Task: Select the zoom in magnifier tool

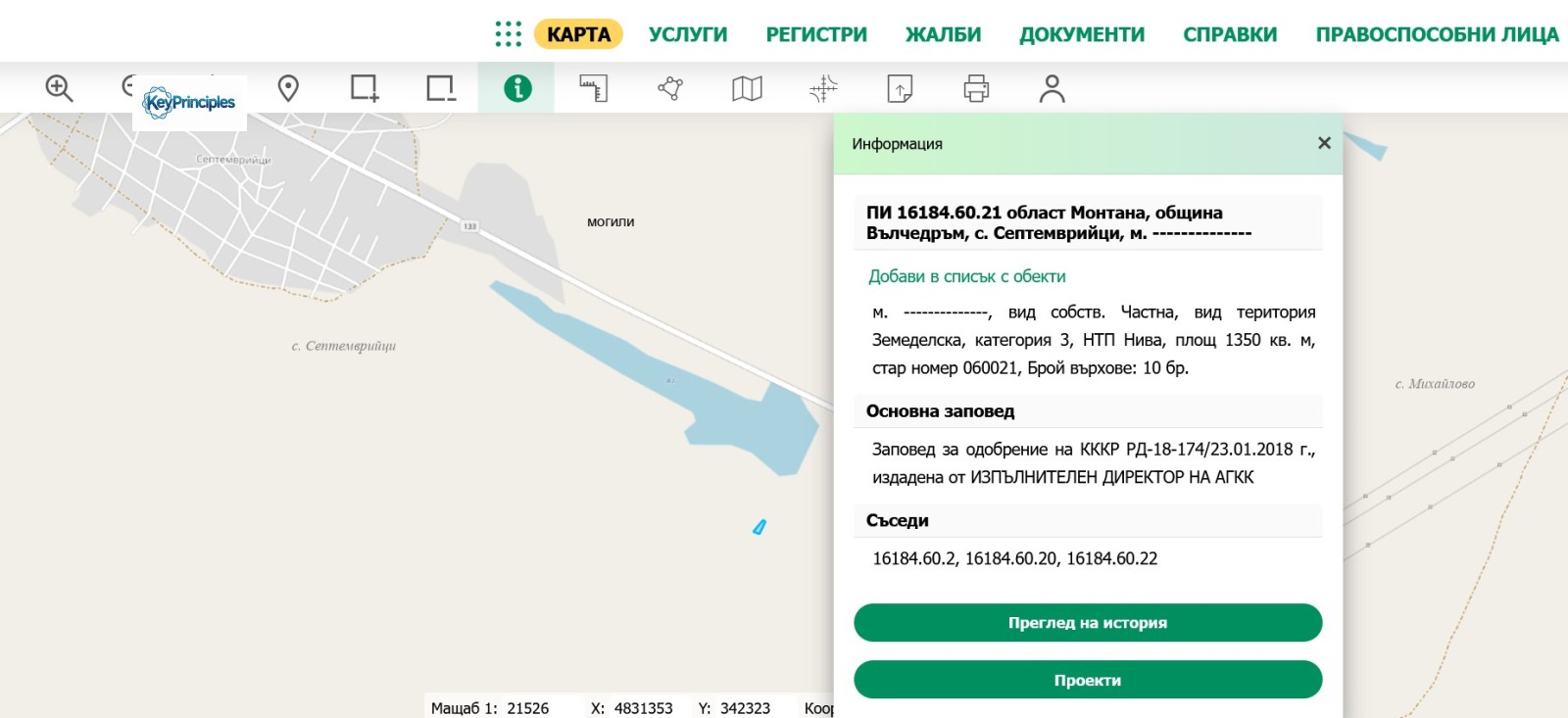Action: 59,88
